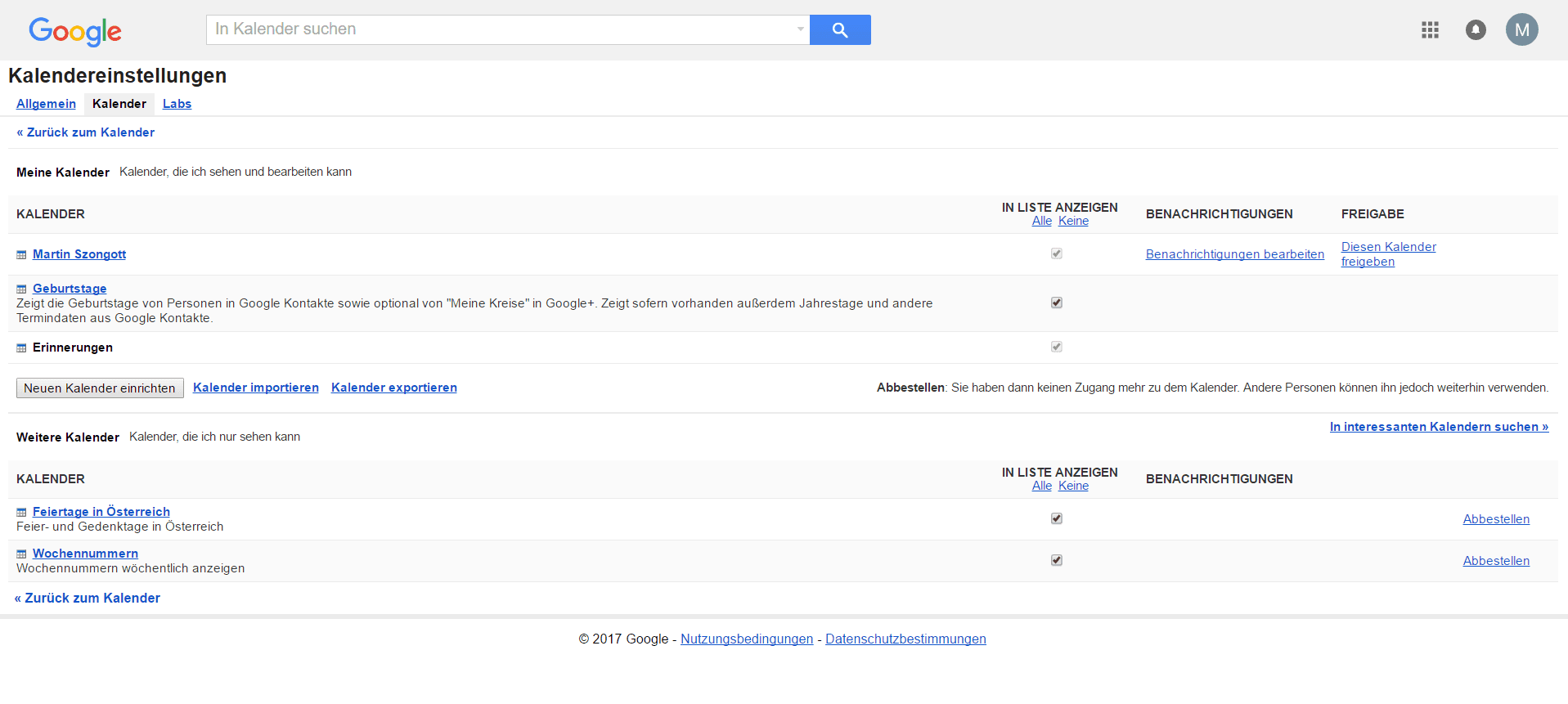Toggle Martin Szongott list checkbox
Image resolution: width=1568 pixels, height=704 pixels.
(1057, 253)
